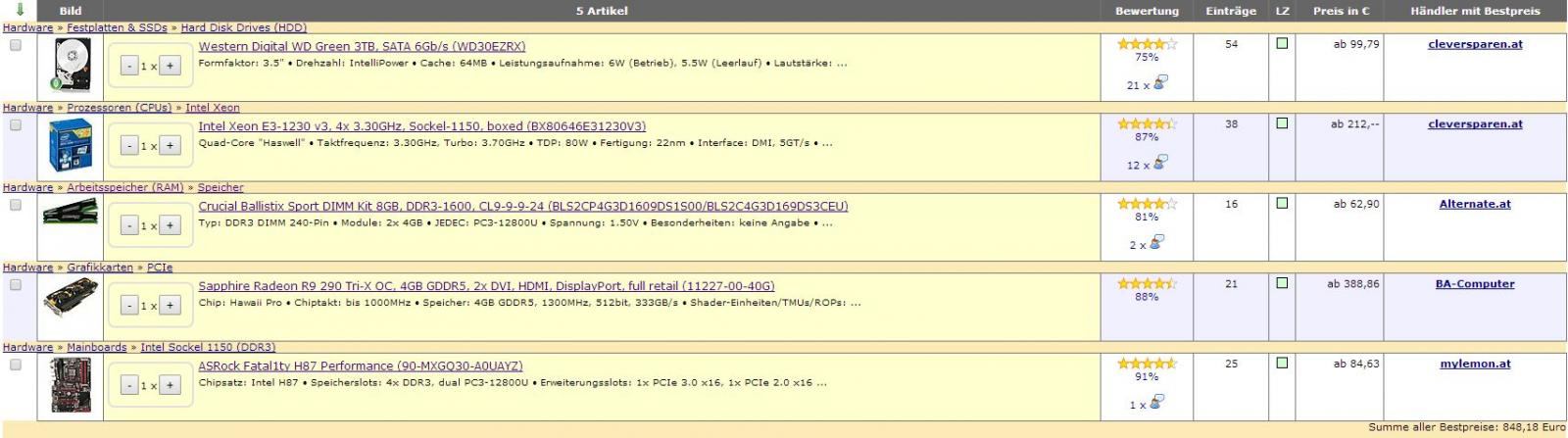The width and height of the screenshot is (1568, 438).
Task: Select the ASRock Fatal1ty H87 row checkbox
Action: pyautogui.click(x=16, y=365)
